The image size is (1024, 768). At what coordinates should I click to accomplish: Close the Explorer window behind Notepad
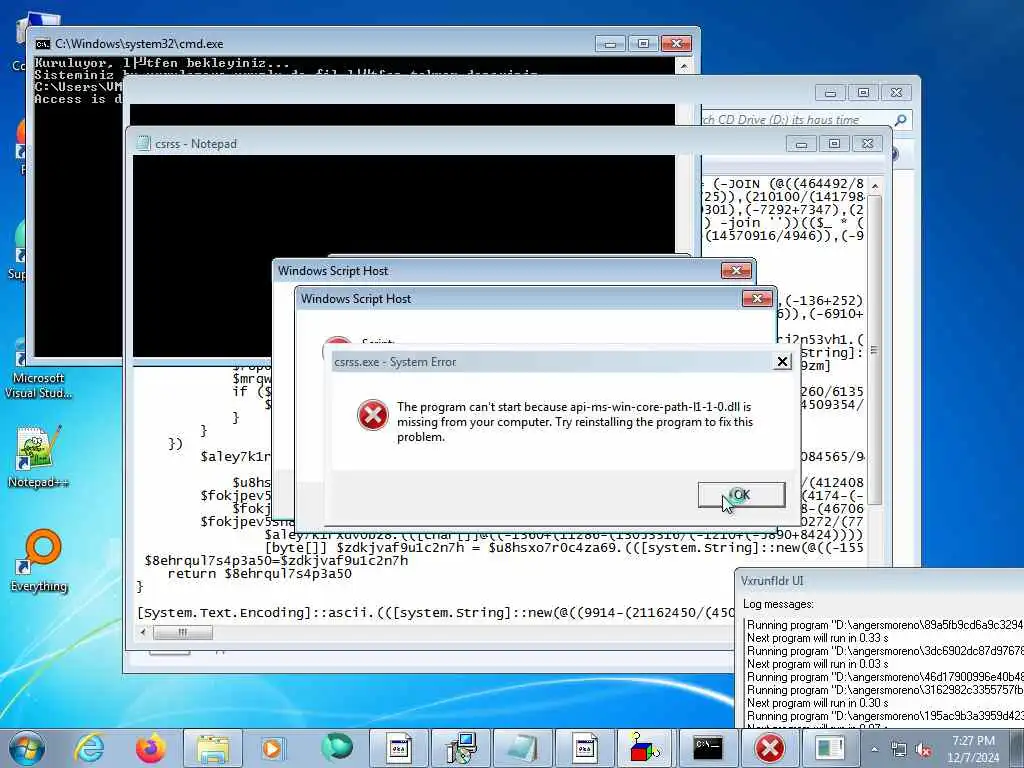click(x=896, y=93)
